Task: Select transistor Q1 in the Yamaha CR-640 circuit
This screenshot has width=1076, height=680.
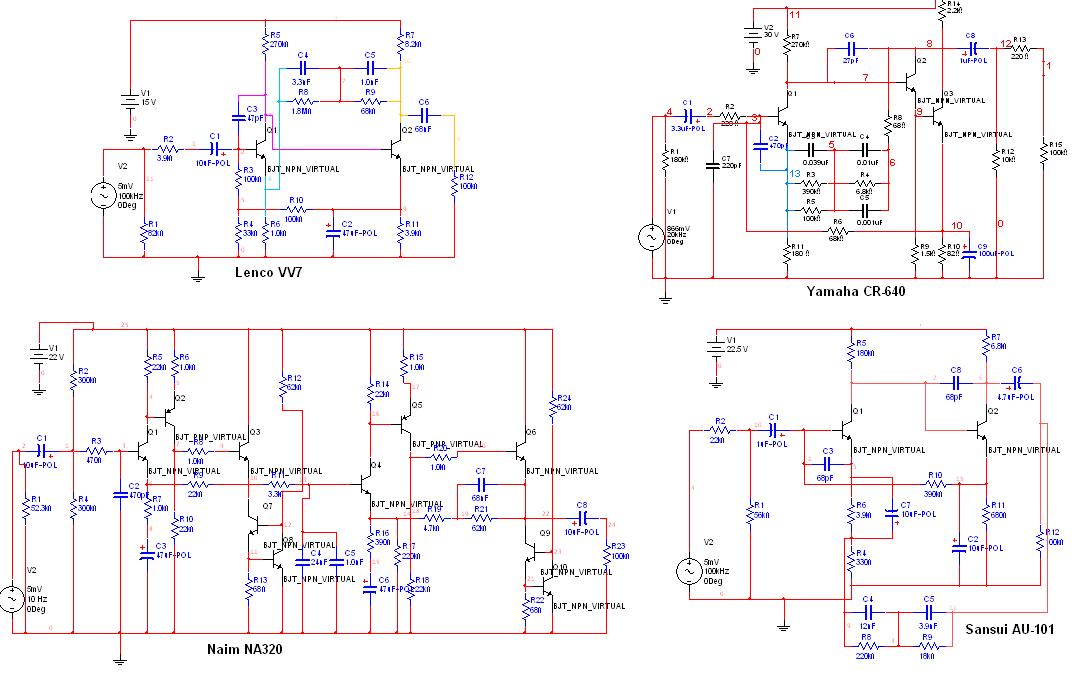Action: tap(782, 116)
